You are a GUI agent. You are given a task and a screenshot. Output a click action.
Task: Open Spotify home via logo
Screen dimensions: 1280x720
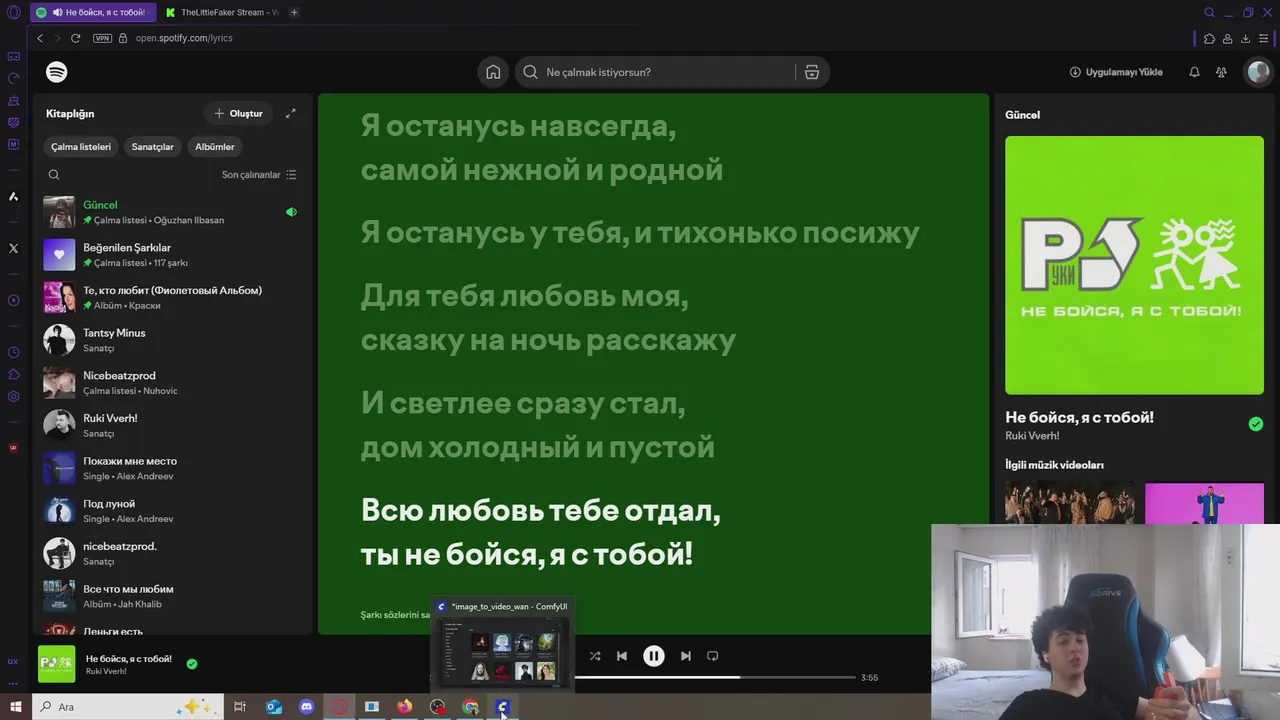coord(57,72)
